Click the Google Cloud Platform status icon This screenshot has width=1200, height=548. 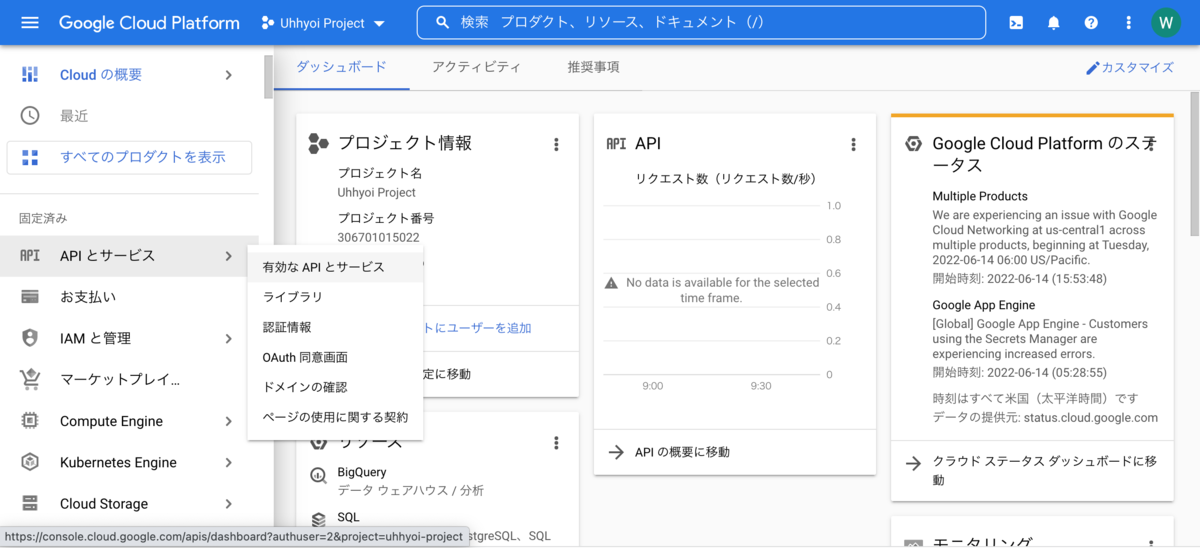point(913,144)
